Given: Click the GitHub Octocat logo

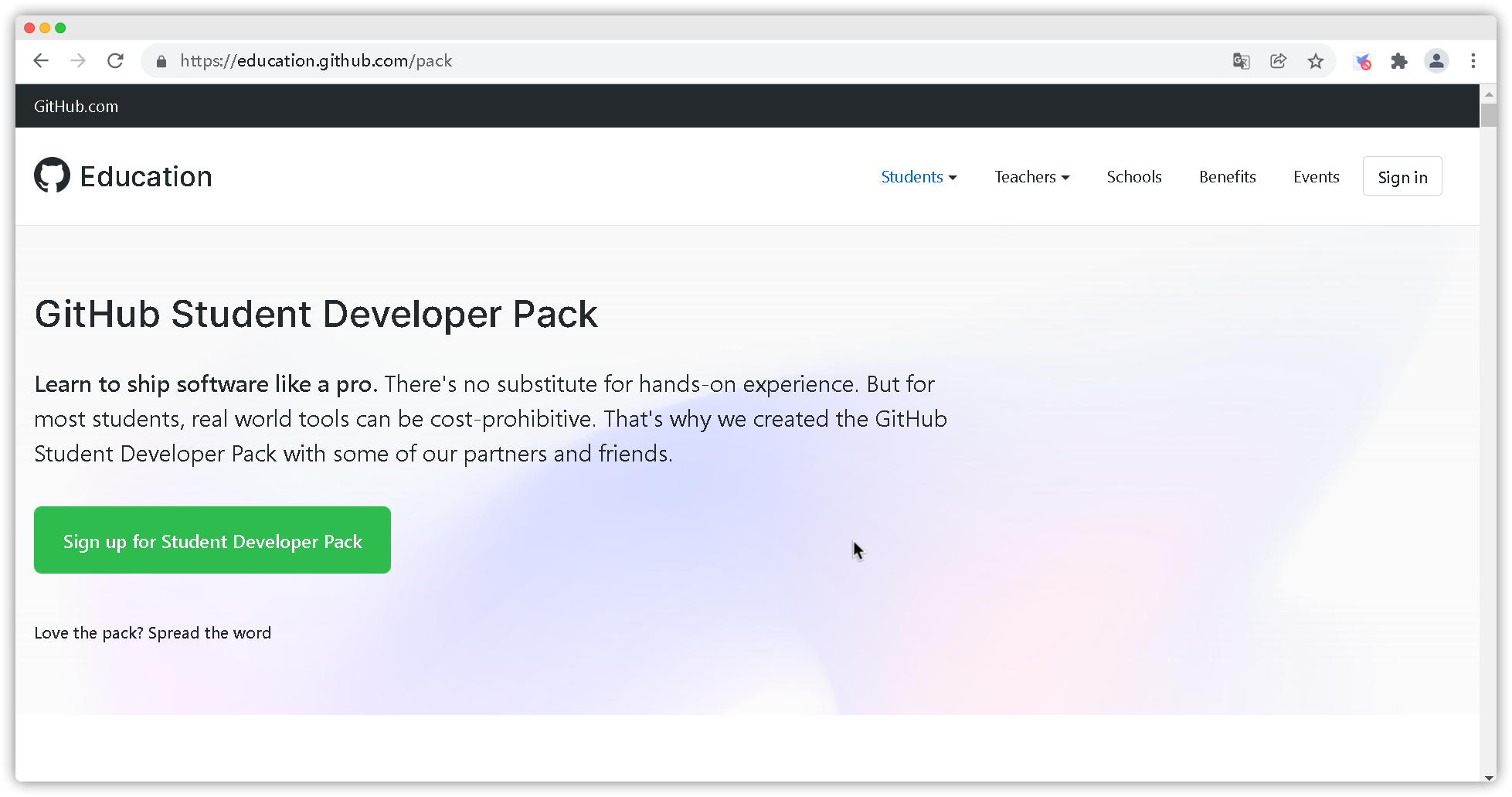Looking at the screenshot, I should tap(51, 175).
